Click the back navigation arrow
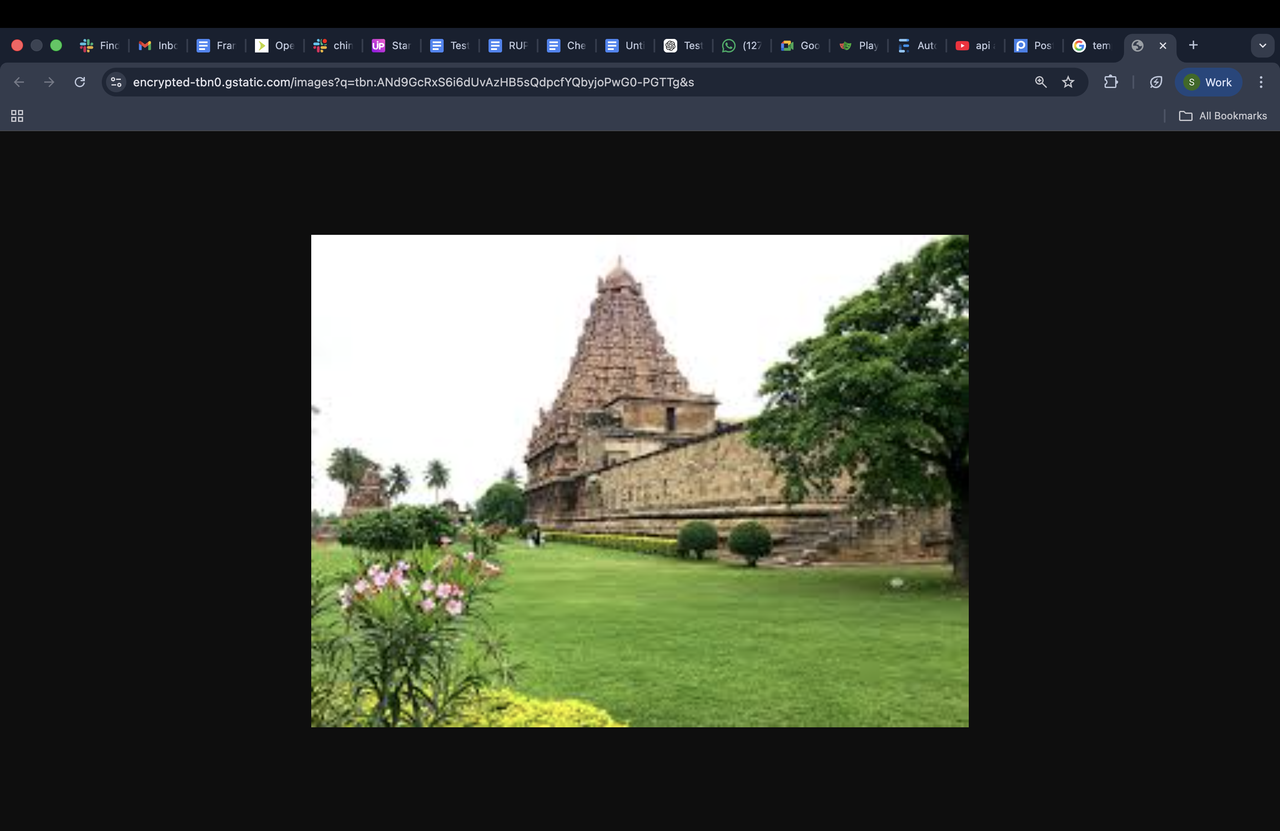1280x831 pixels. pyautogui.click(x=19, y=82)
